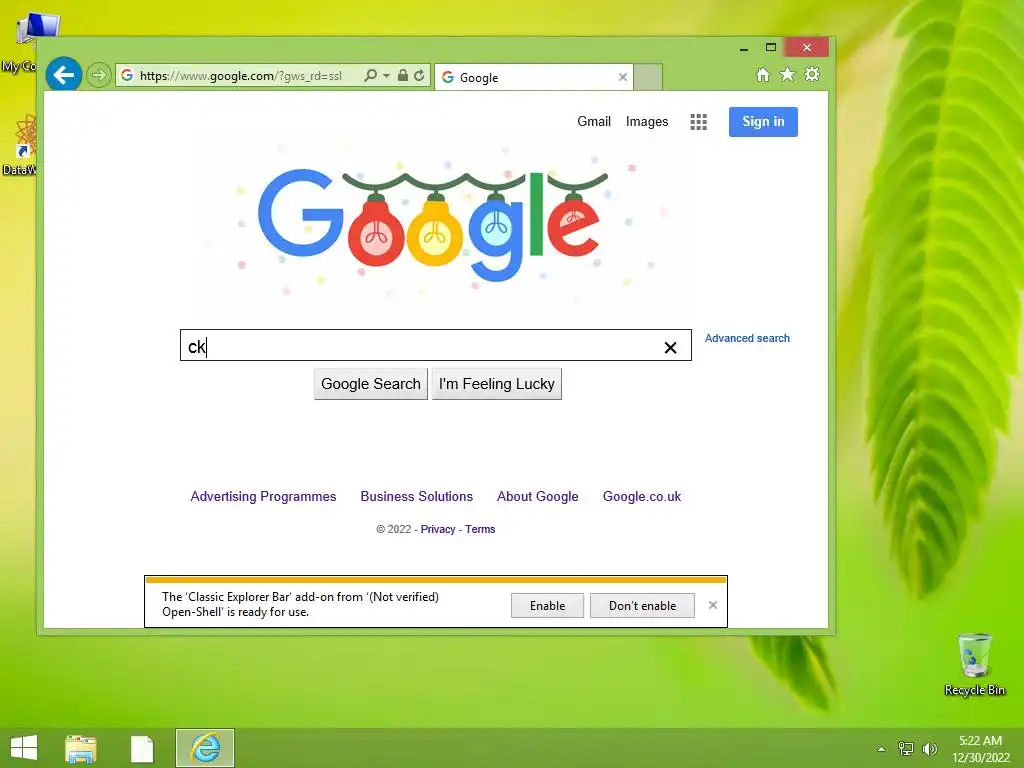Click the browser Forward arrow button
The width and height of the screenshot is (1024, 768).
pos(99,75)
